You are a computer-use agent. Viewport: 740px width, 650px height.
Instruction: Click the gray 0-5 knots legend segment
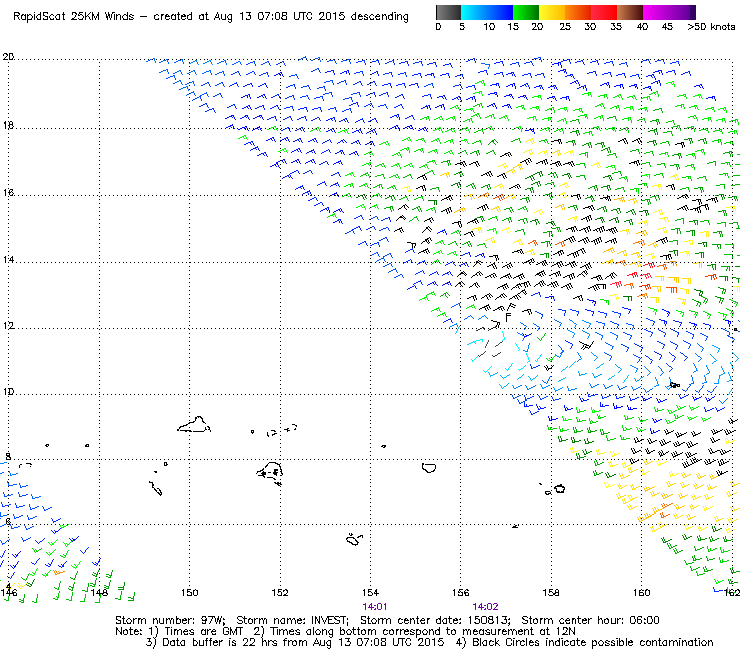point(448,12)
